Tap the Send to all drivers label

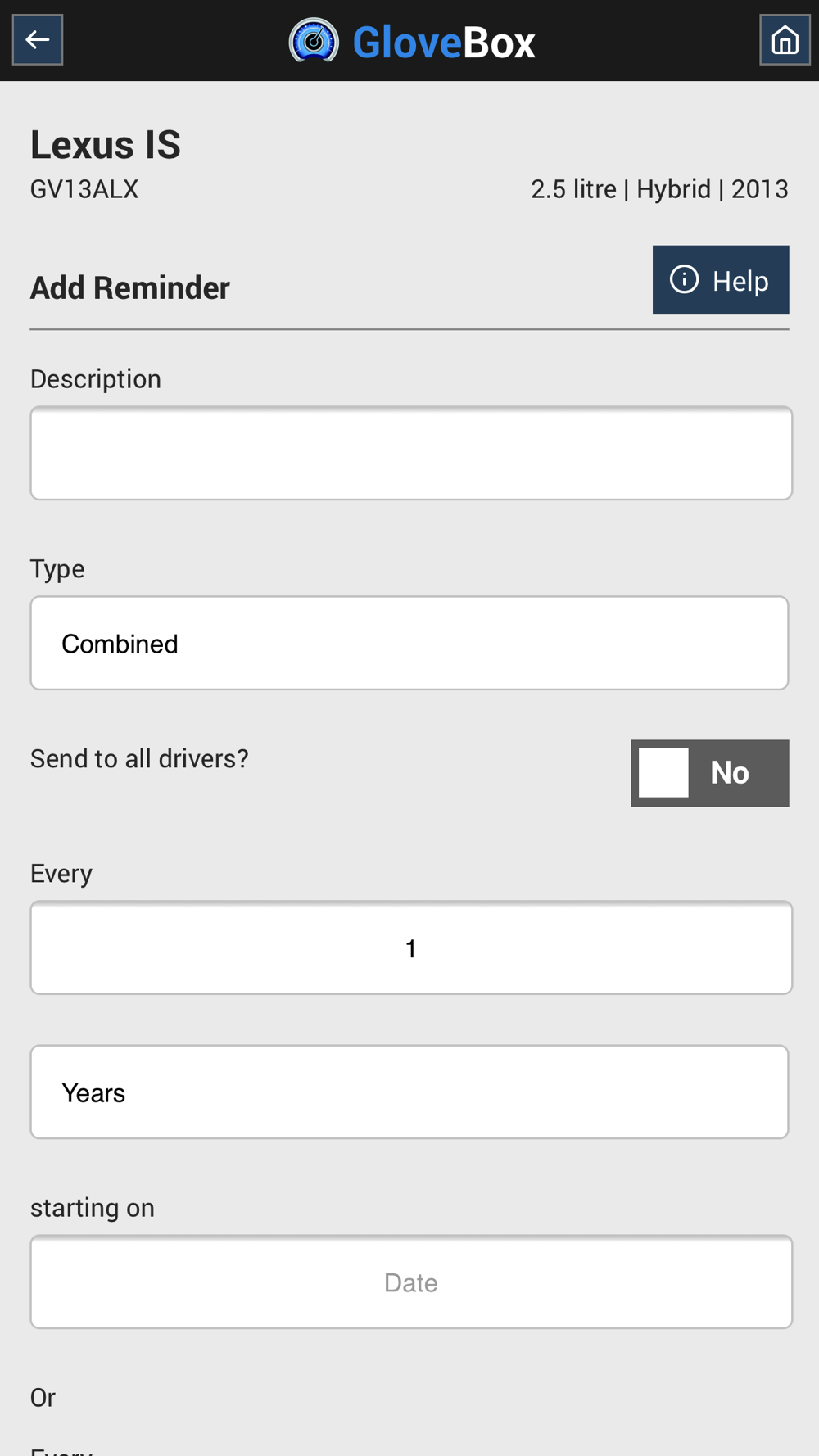pos(139,759)
